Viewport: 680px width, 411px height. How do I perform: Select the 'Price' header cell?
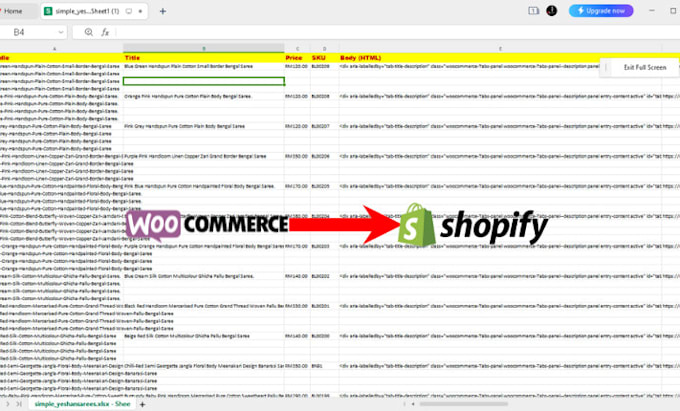pos(298,58)
